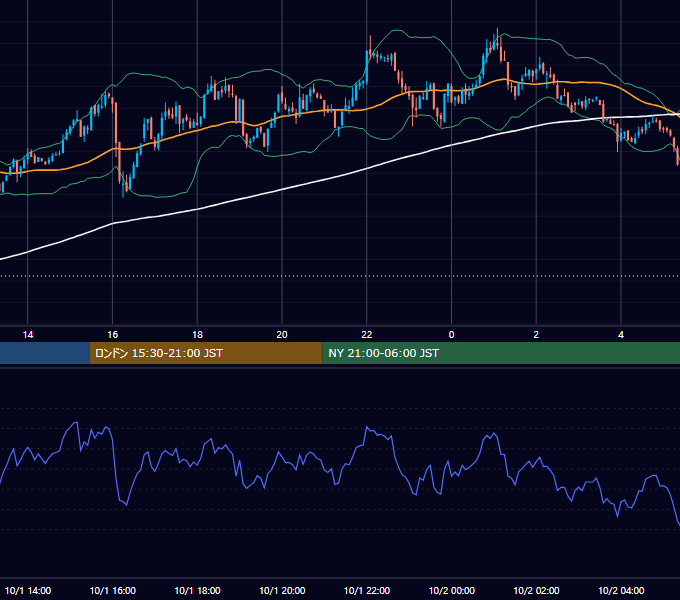Click hour label 16 on price chart axis
The width and height of the screenshot is (680, 600).
[113, 335]
